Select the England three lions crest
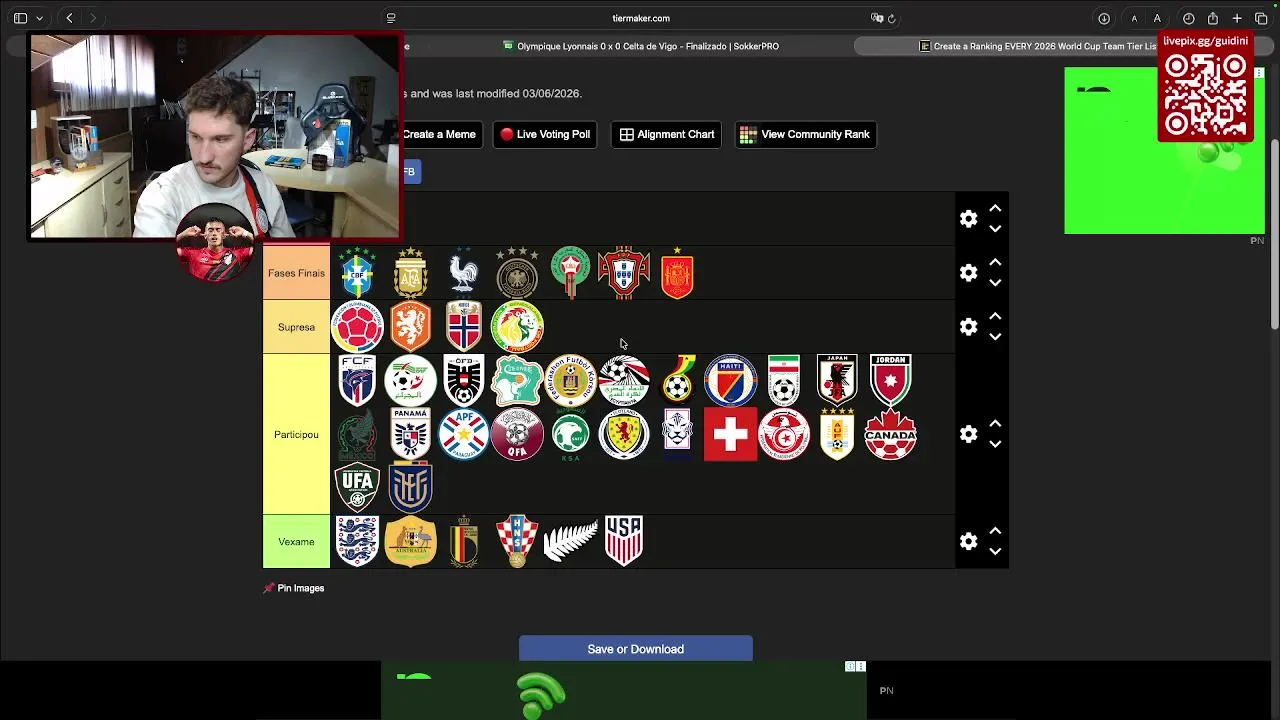1280x720 pixels. (357, 541)
